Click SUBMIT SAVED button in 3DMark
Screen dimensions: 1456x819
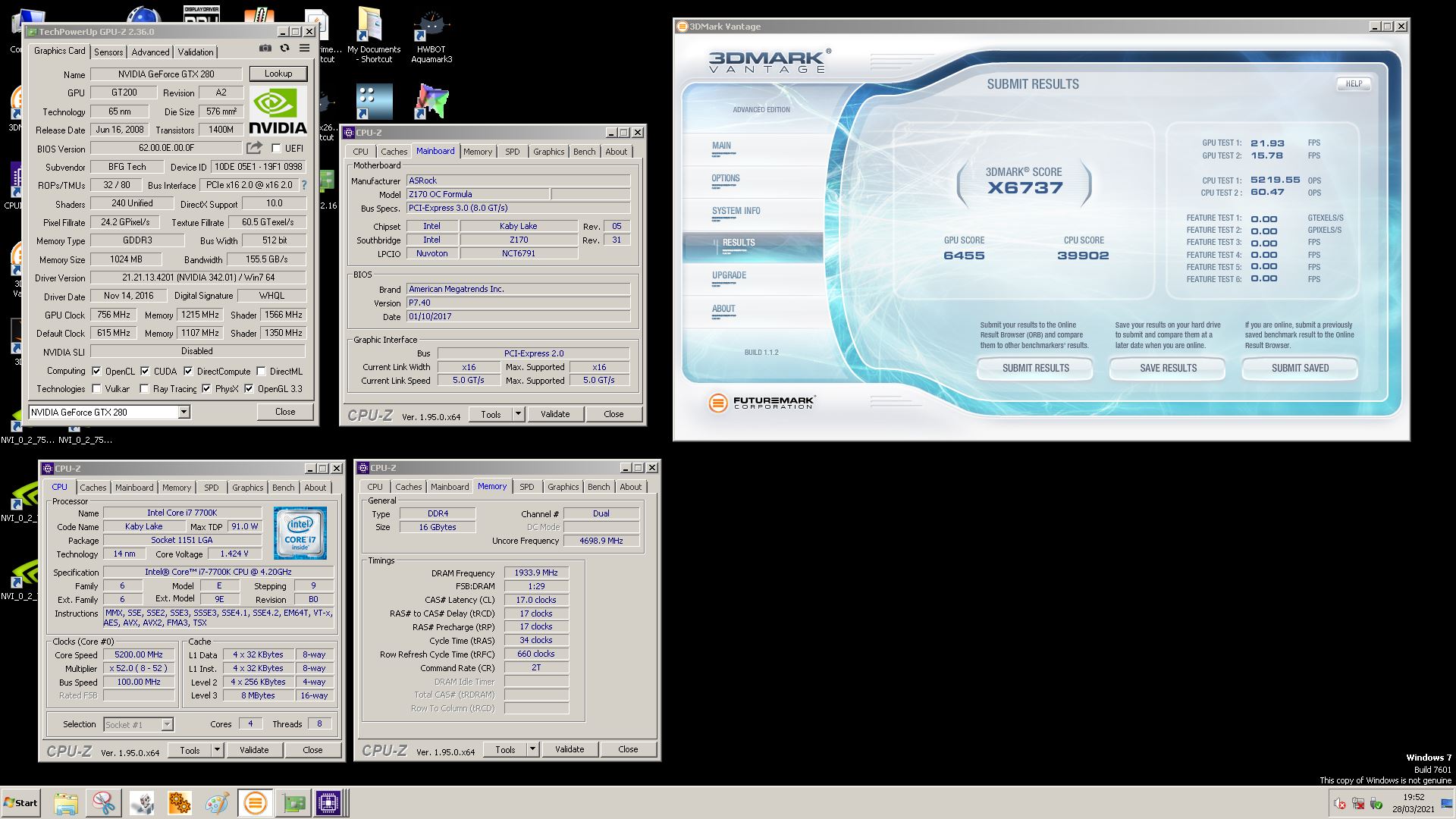click(x=1300, y=368)
